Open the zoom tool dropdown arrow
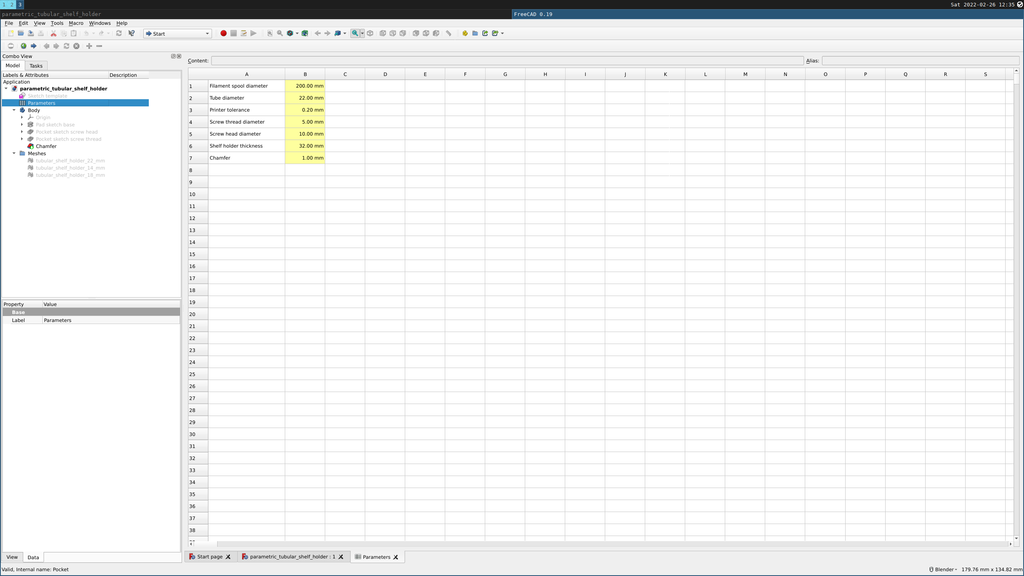Viewport: 1024px width, 576px height. 362,33
